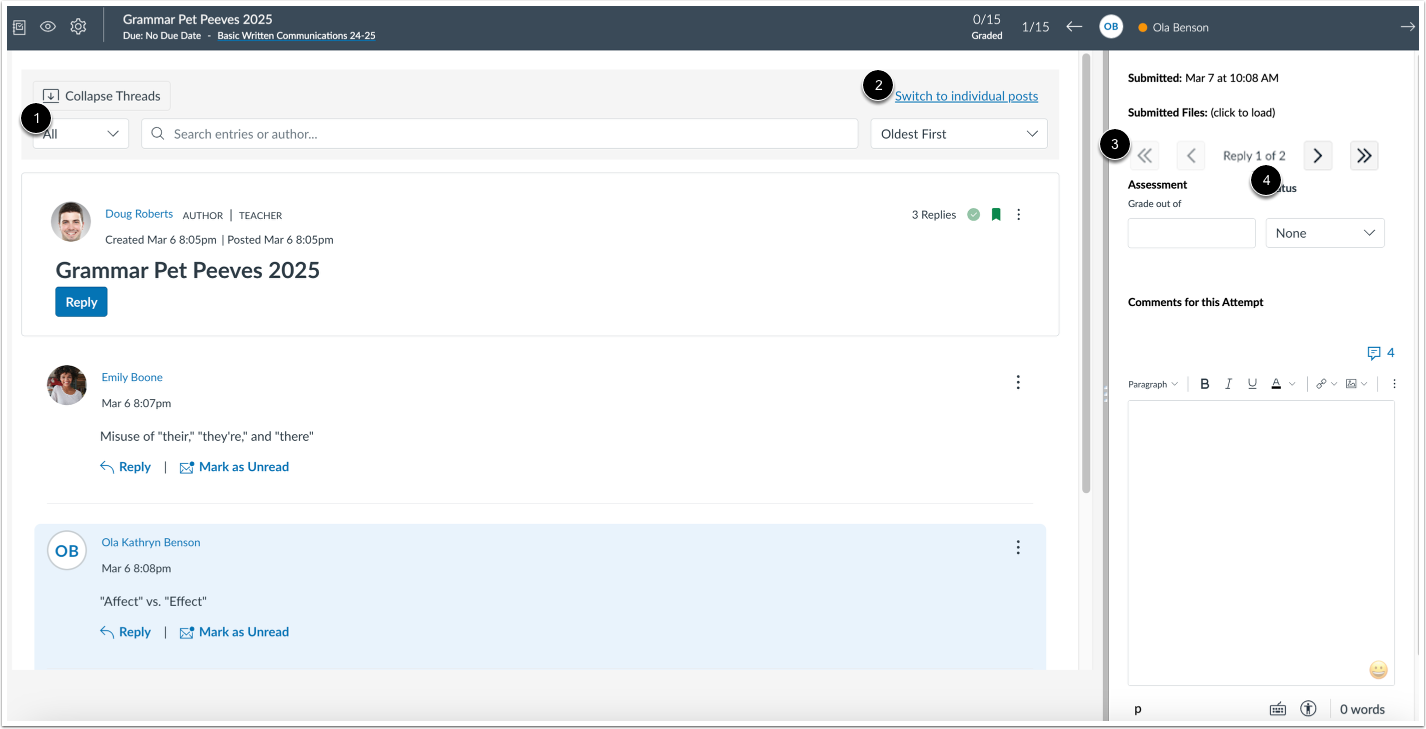Click Submitted Files click to load text
This screenshot has height=729, width=1426.
[1201, 113]
